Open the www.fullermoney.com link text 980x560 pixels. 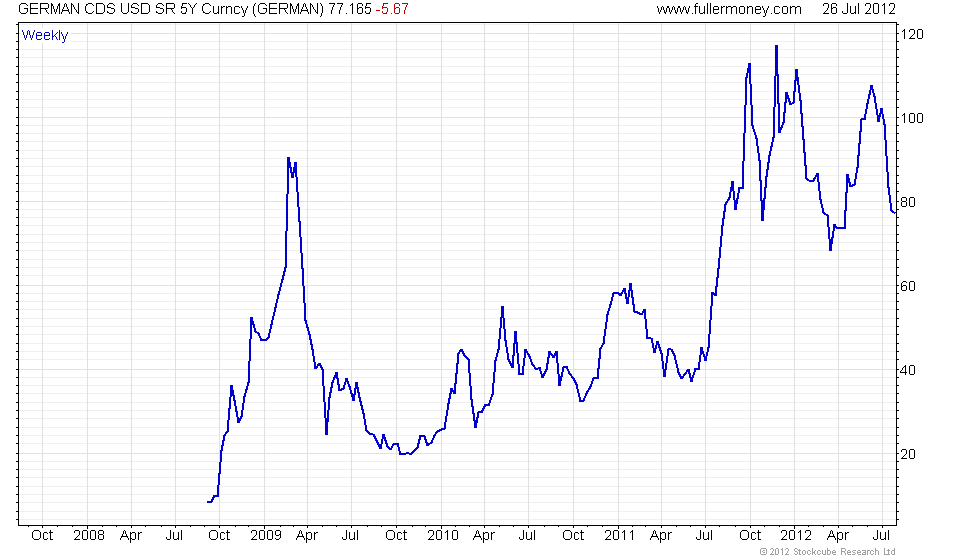click(729, 9)
